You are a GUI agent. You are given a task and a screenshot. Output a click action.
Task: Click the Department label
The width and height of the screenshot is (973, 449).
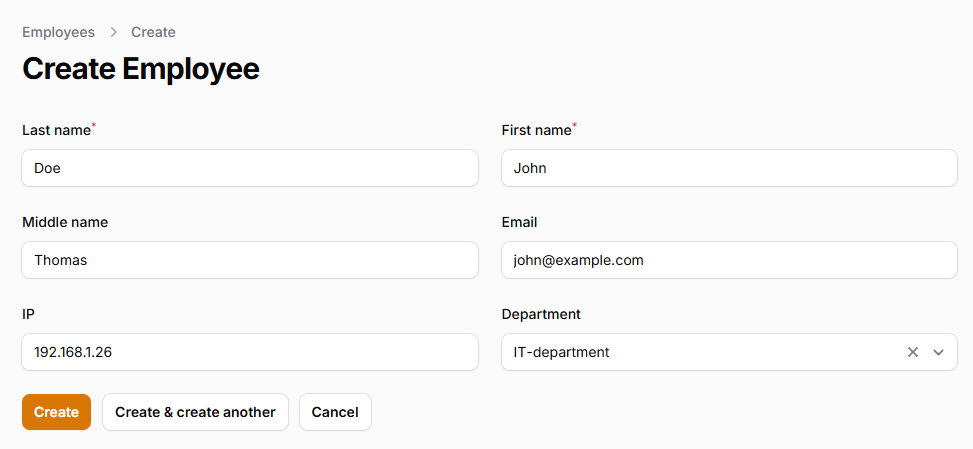pyautogui.click(x=541, y=314)
